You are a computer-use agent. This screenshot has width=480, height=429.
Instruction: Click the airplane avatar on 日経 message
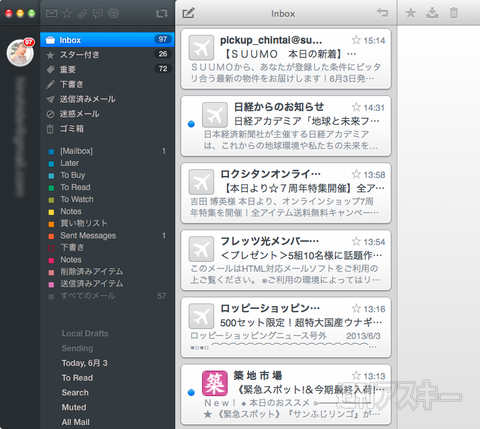tap(215, 115)
